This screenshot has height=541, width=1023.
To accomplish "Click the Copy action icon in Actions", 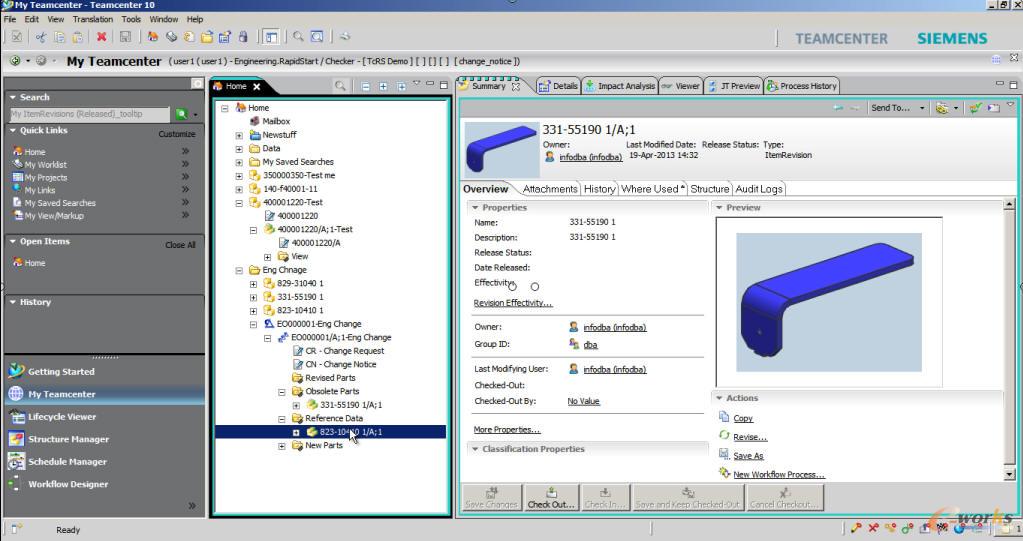I will click(x=724, y=417).
